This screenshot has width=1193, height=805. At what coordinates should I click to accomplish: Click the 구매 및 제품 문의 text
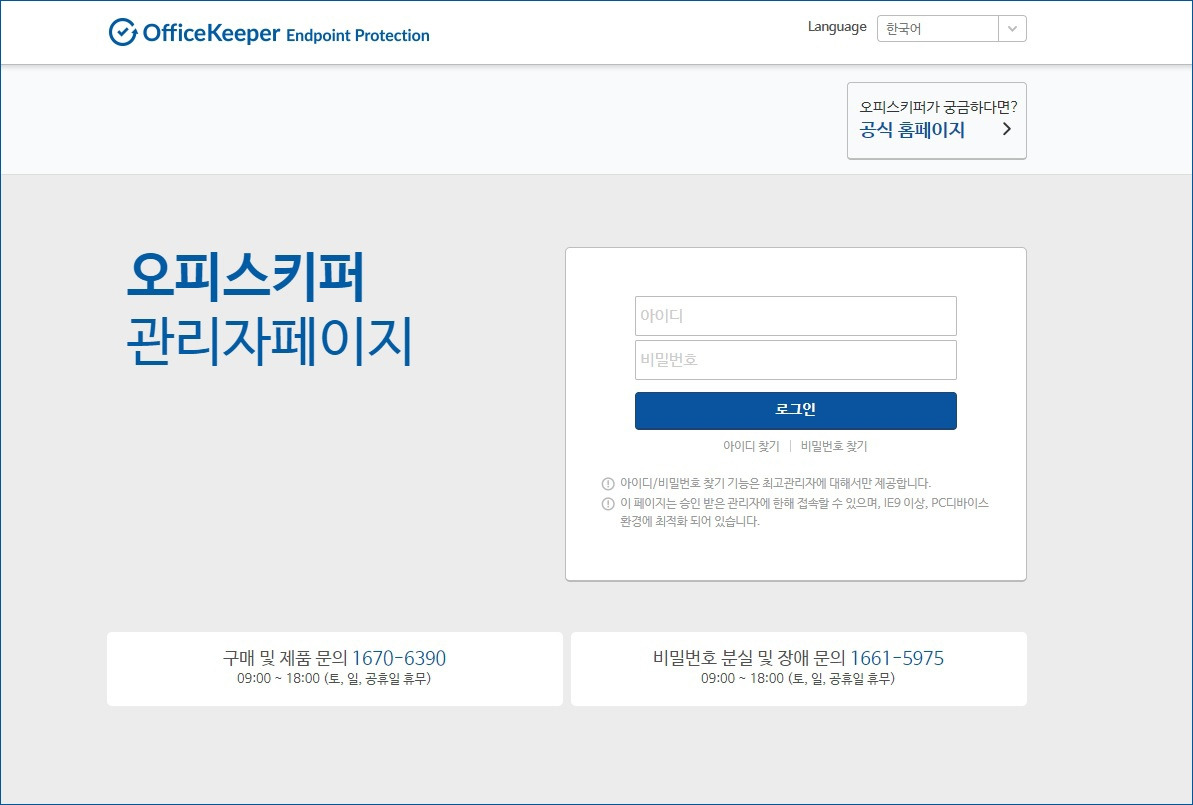click(x=285, y=658)
